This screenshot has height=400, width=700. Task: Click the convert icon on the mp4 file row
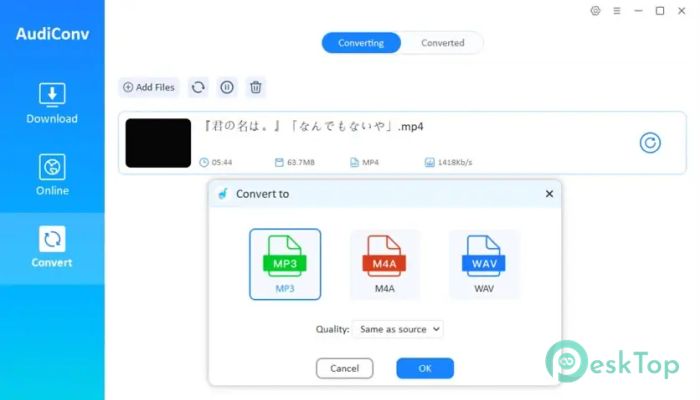coord(650,143)
